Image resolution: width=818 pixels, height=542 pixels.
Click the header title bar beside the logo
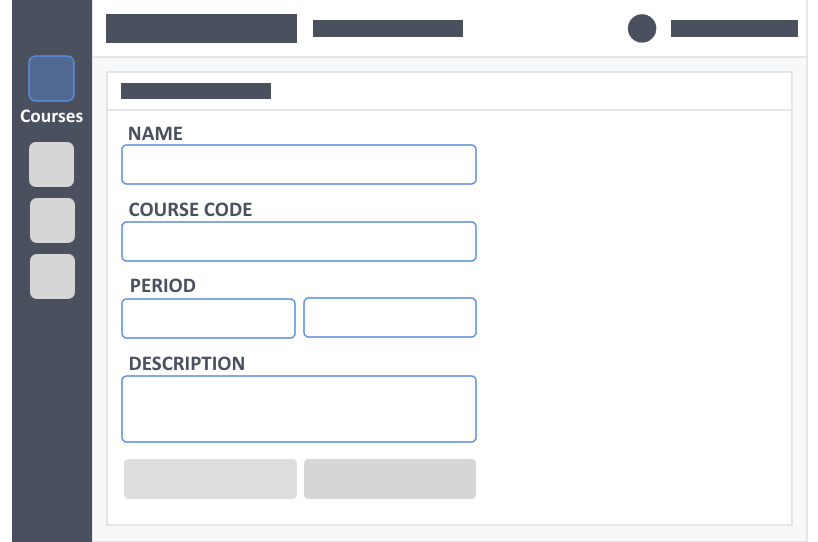pos(388,28)
